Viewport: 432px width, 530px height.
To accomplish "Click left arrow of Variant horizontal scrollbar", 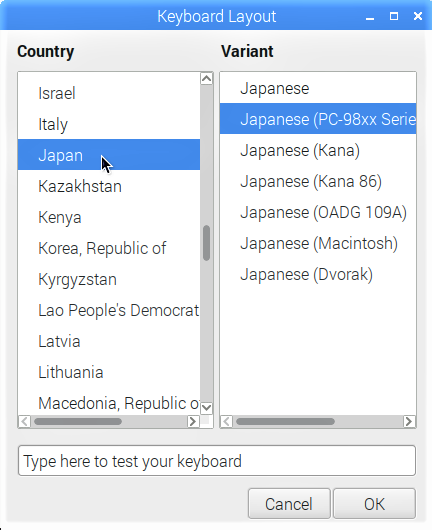I will [x=226, y=421].
